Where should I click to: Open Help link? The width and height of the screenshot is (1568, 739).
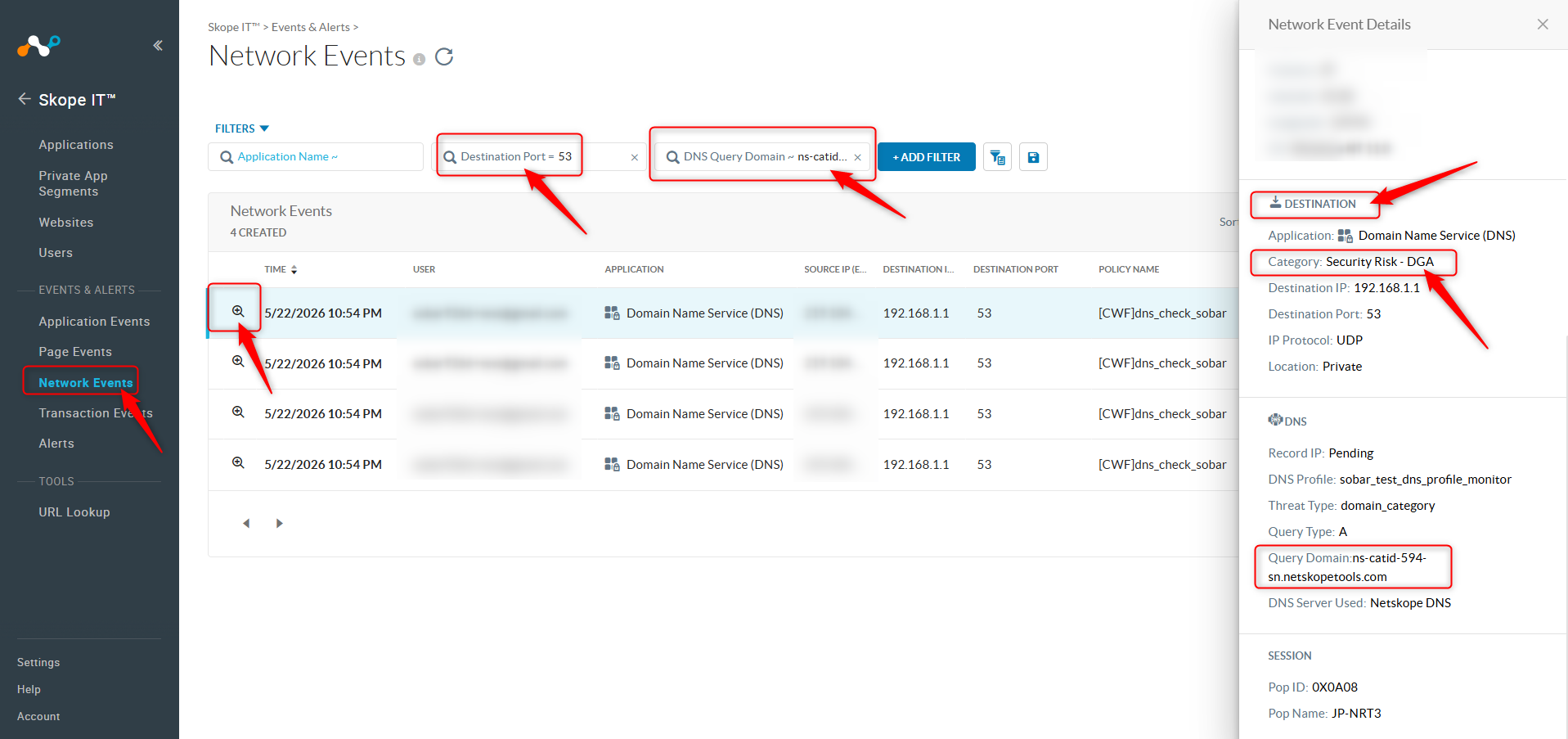pyautogui.click(x=29, y=689)
